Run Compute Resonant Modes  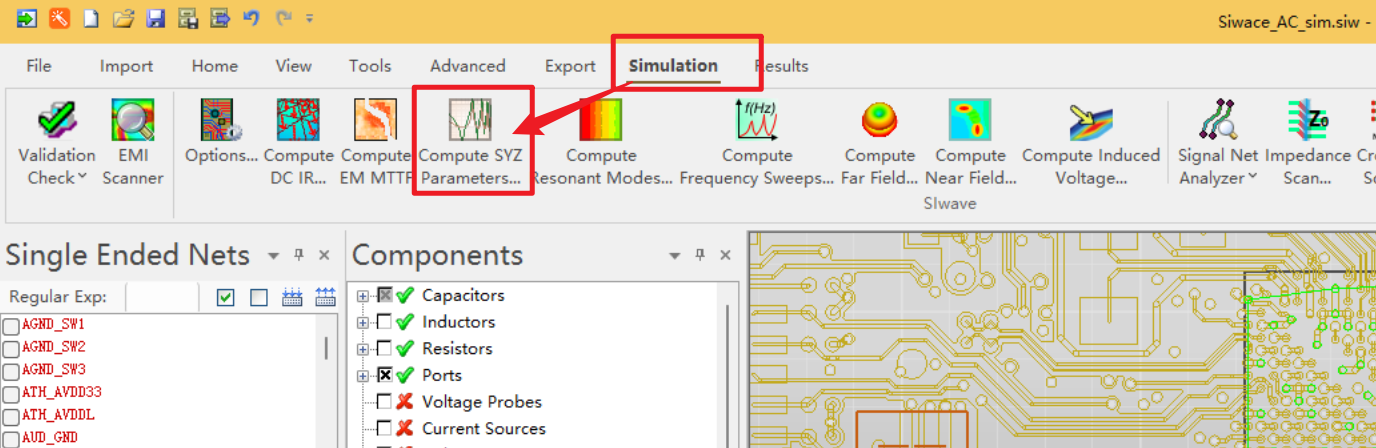(601, 142)
